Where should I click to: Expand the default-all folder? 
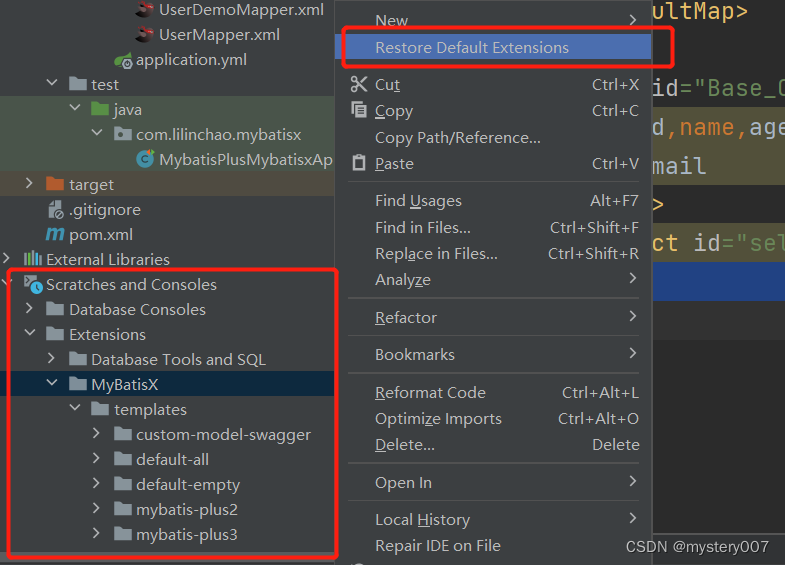96,459
